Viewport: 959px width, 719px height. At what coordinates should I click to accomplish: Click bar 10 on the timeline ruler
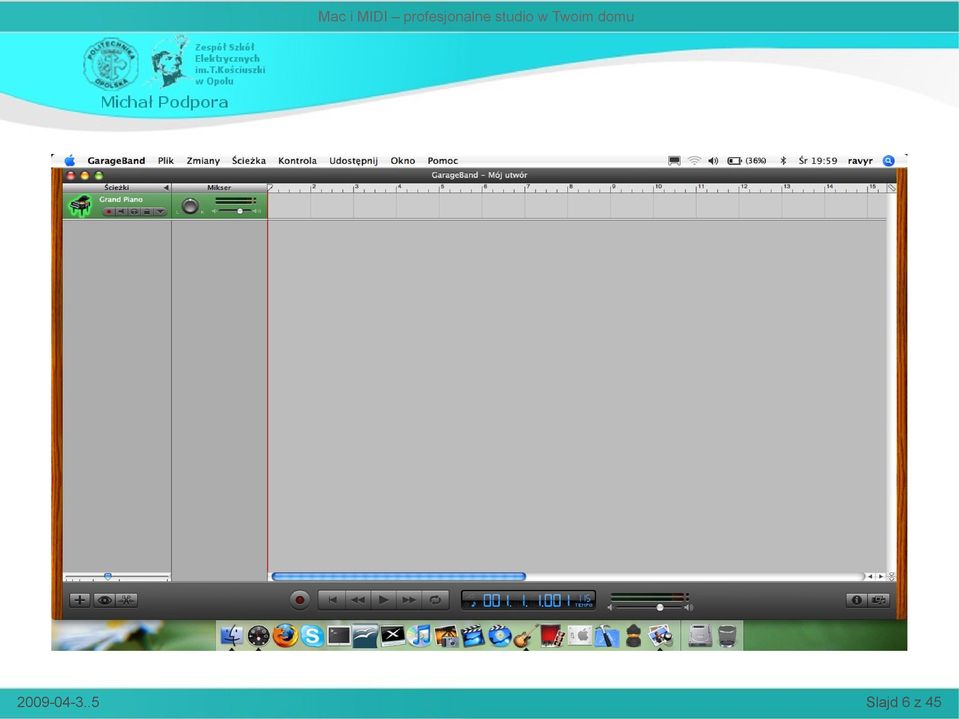point(658,187)
